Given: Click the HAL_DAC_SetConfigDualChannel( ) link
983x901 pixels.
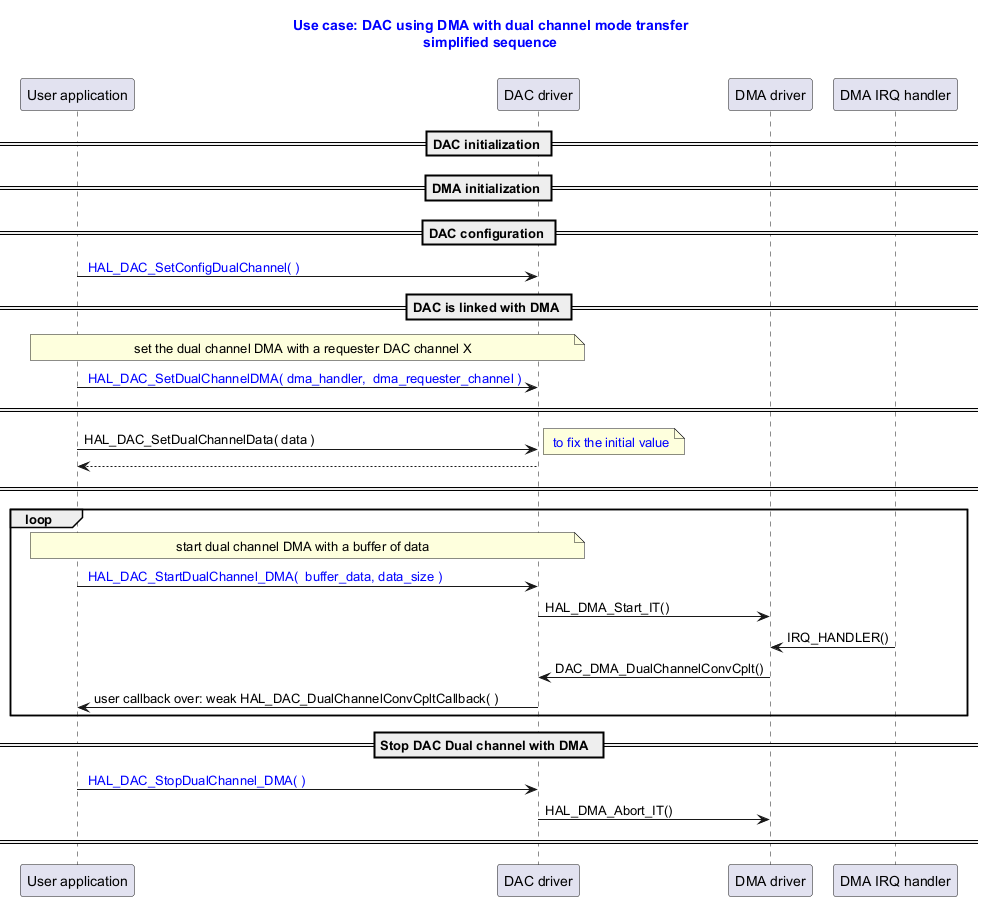Looking at the screenshot, I should point(193,268).
